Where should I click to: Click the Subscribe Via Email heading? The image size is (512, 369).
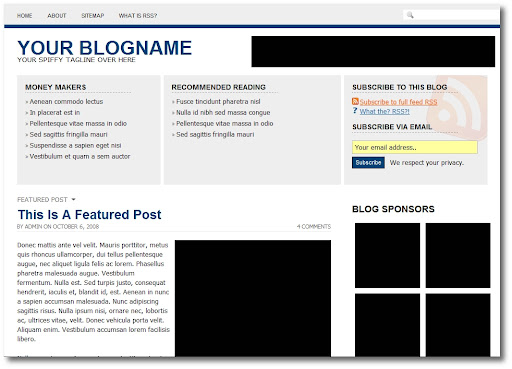[x=392, y=127]
